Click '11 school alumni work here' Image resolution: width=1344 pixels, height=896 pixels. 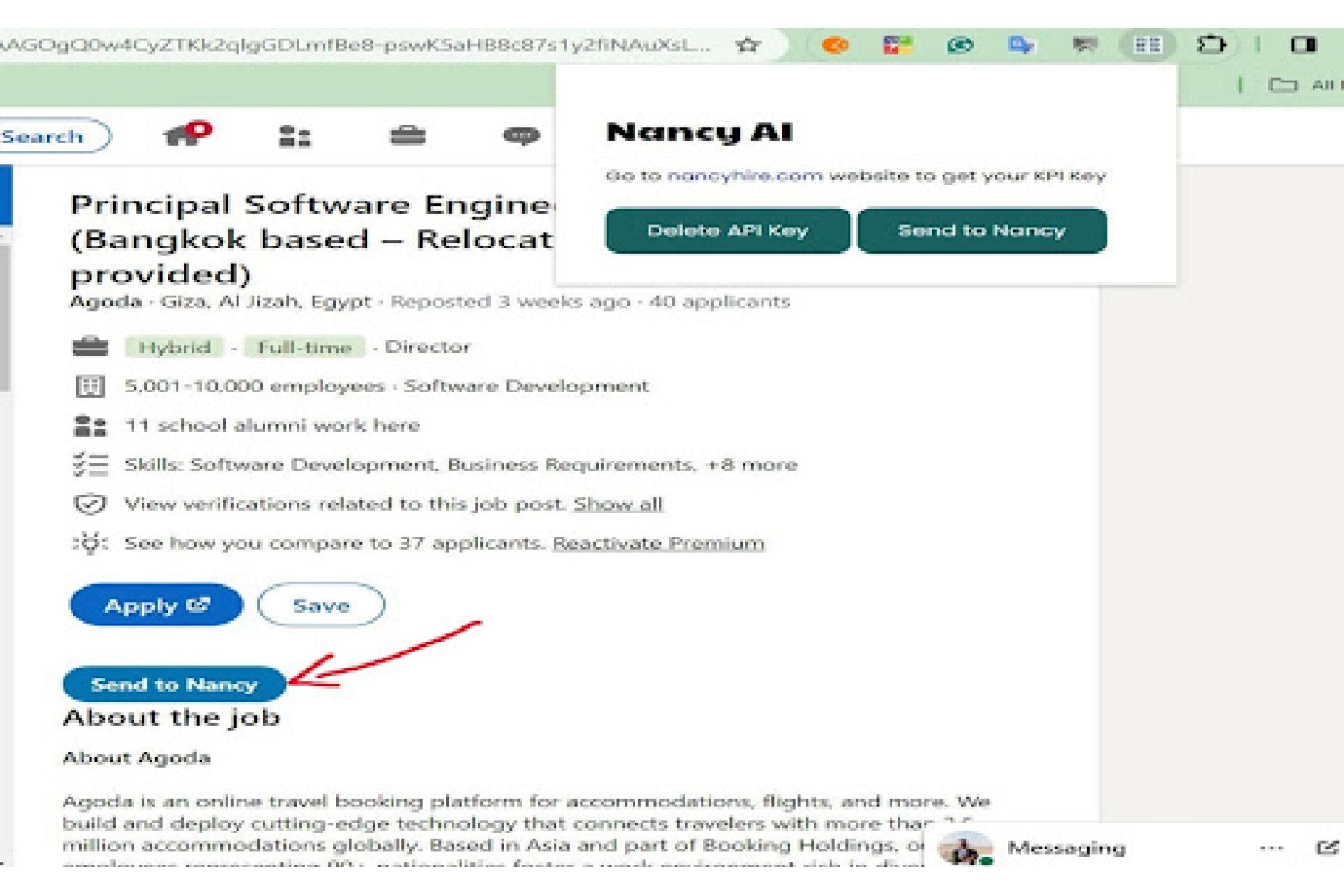coord(272,426)
